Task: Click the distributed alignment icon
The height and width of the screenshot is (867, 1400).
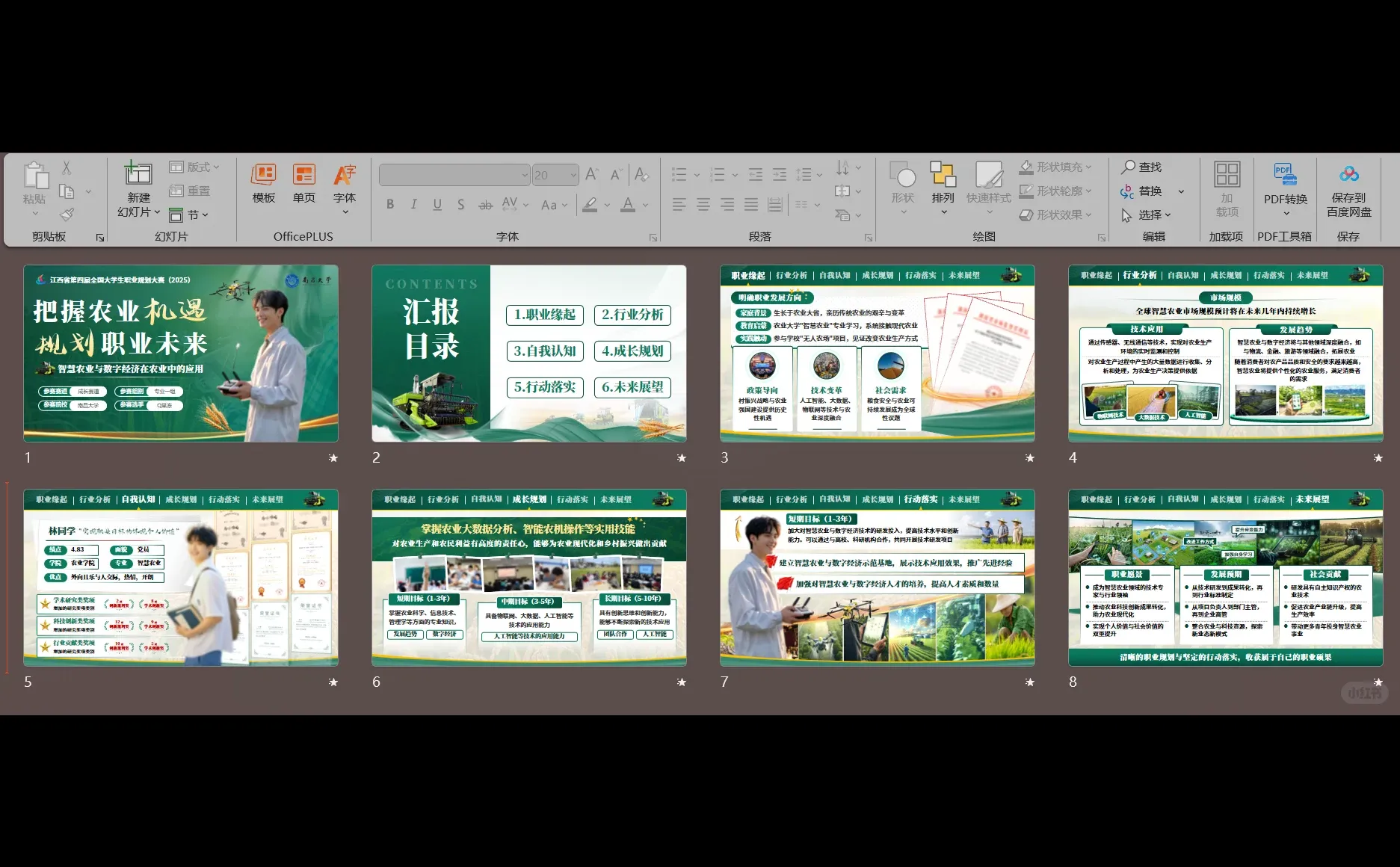Action: click(775, 204)
